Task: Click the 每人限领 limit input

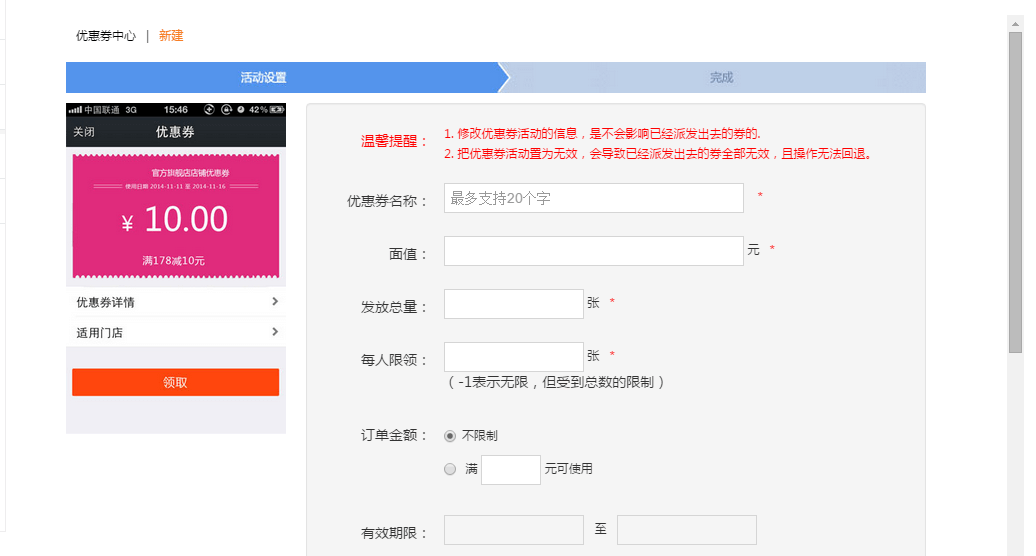Action: click(513, 357)
